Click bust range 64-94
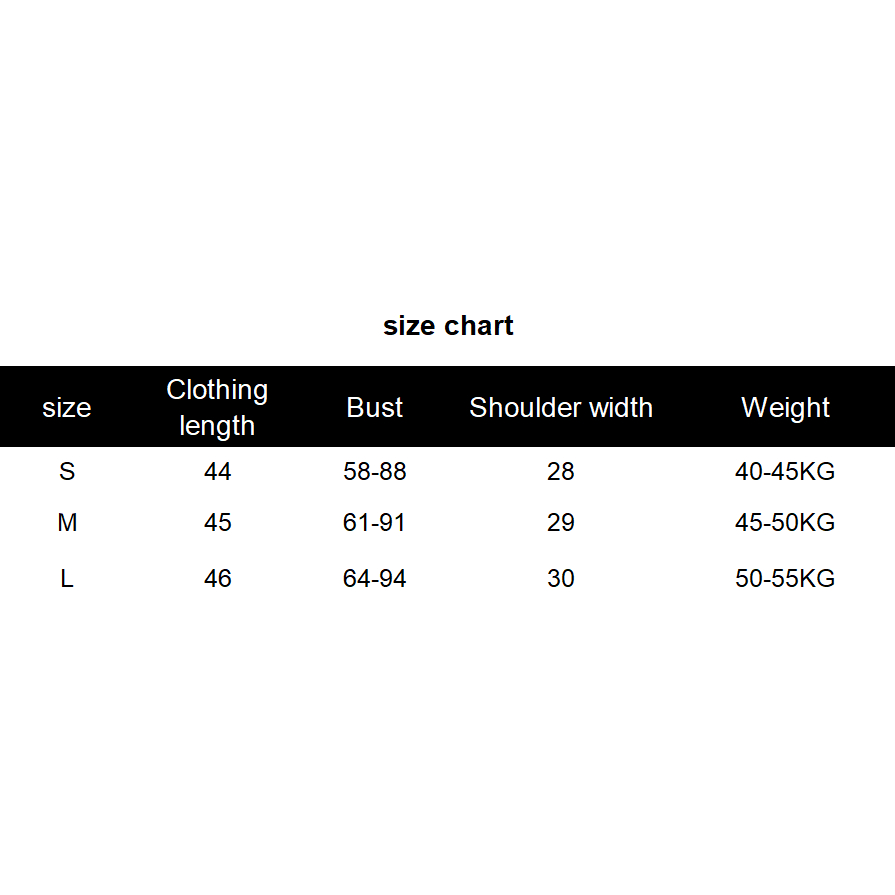The image size is (895, 895). coord(375,579)
